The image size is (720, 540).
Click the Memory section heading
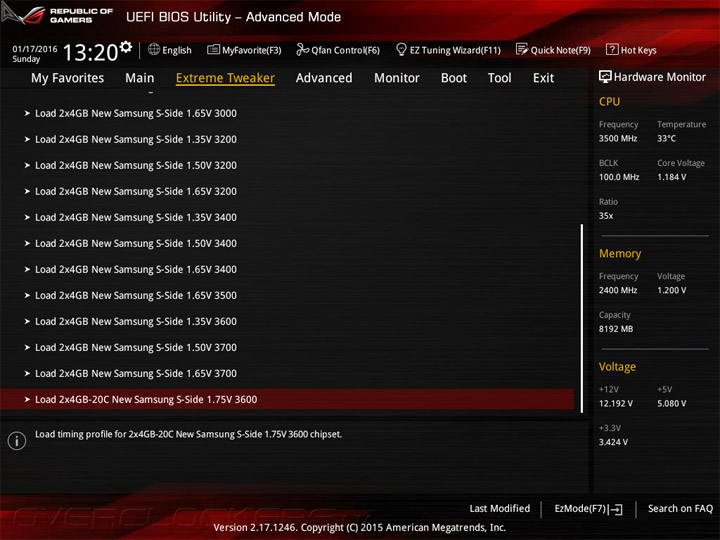619,253
